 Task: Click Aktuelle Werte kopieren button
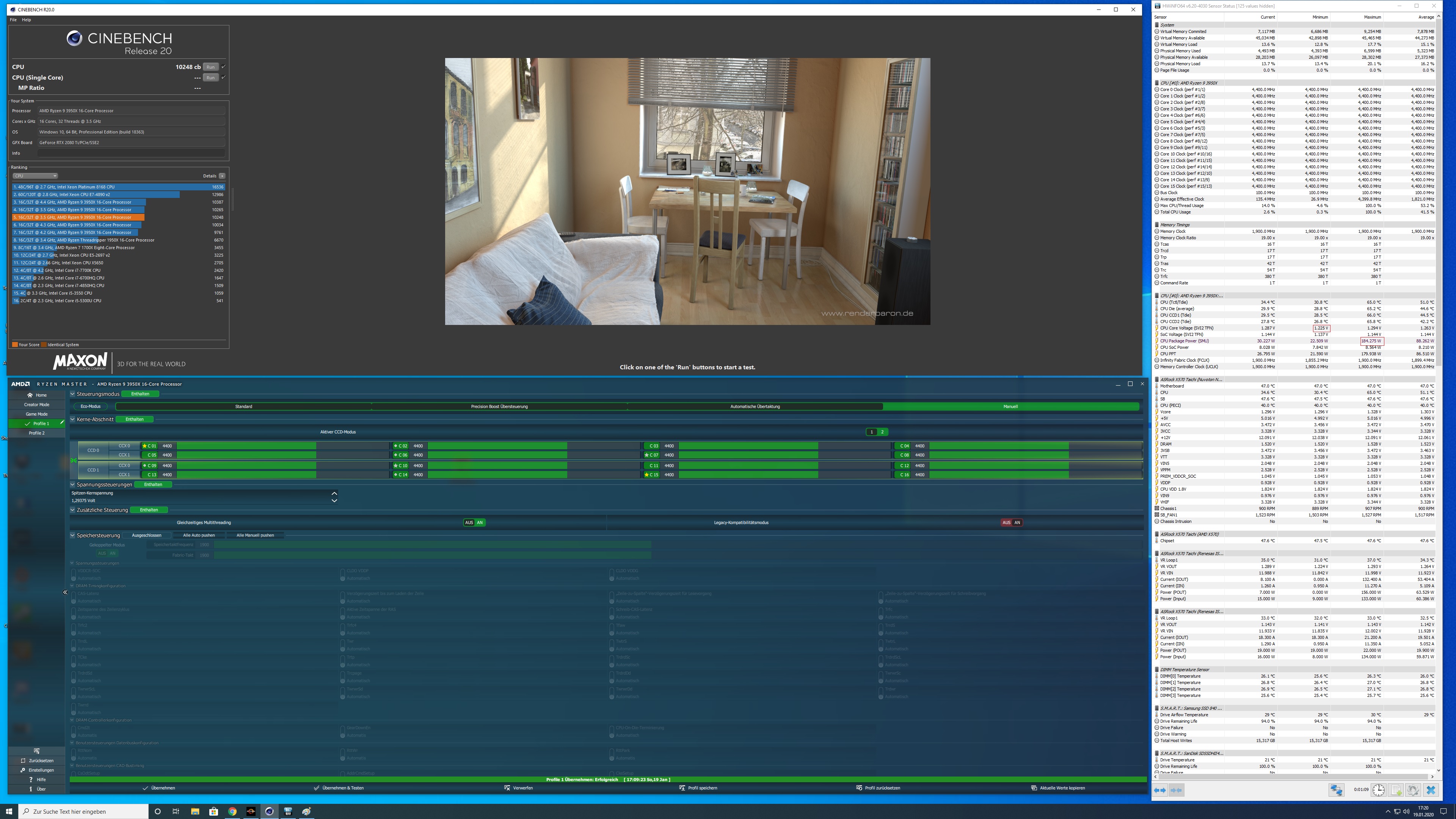click(1057, 788)
